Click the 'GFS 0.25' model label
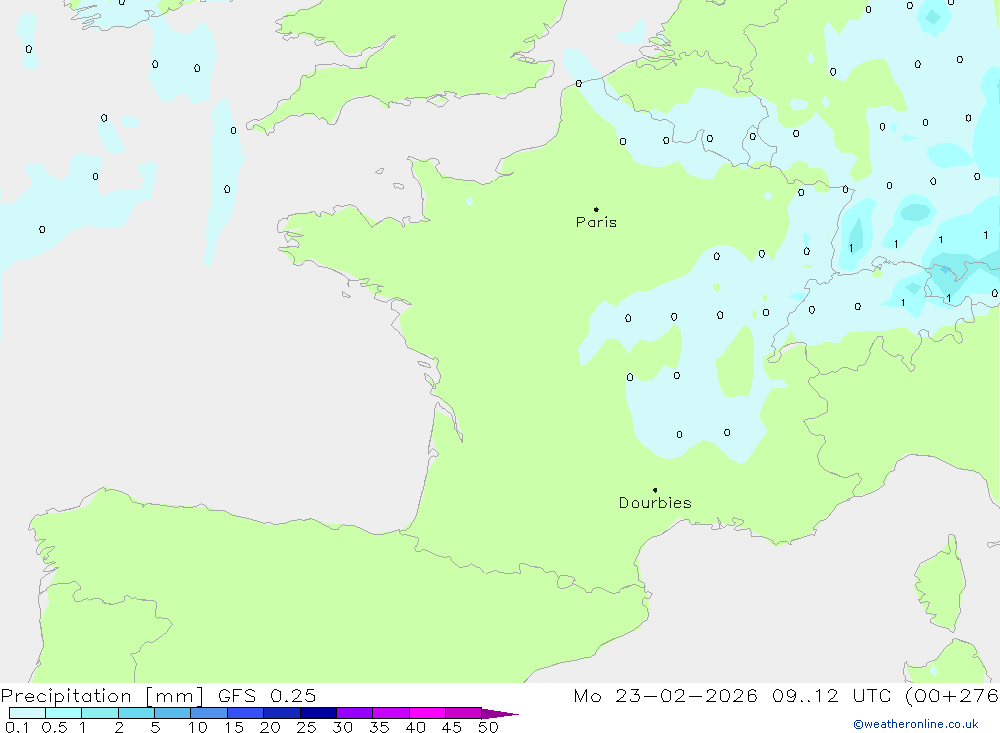The image size is (1000, 733). tap(267, 695)
